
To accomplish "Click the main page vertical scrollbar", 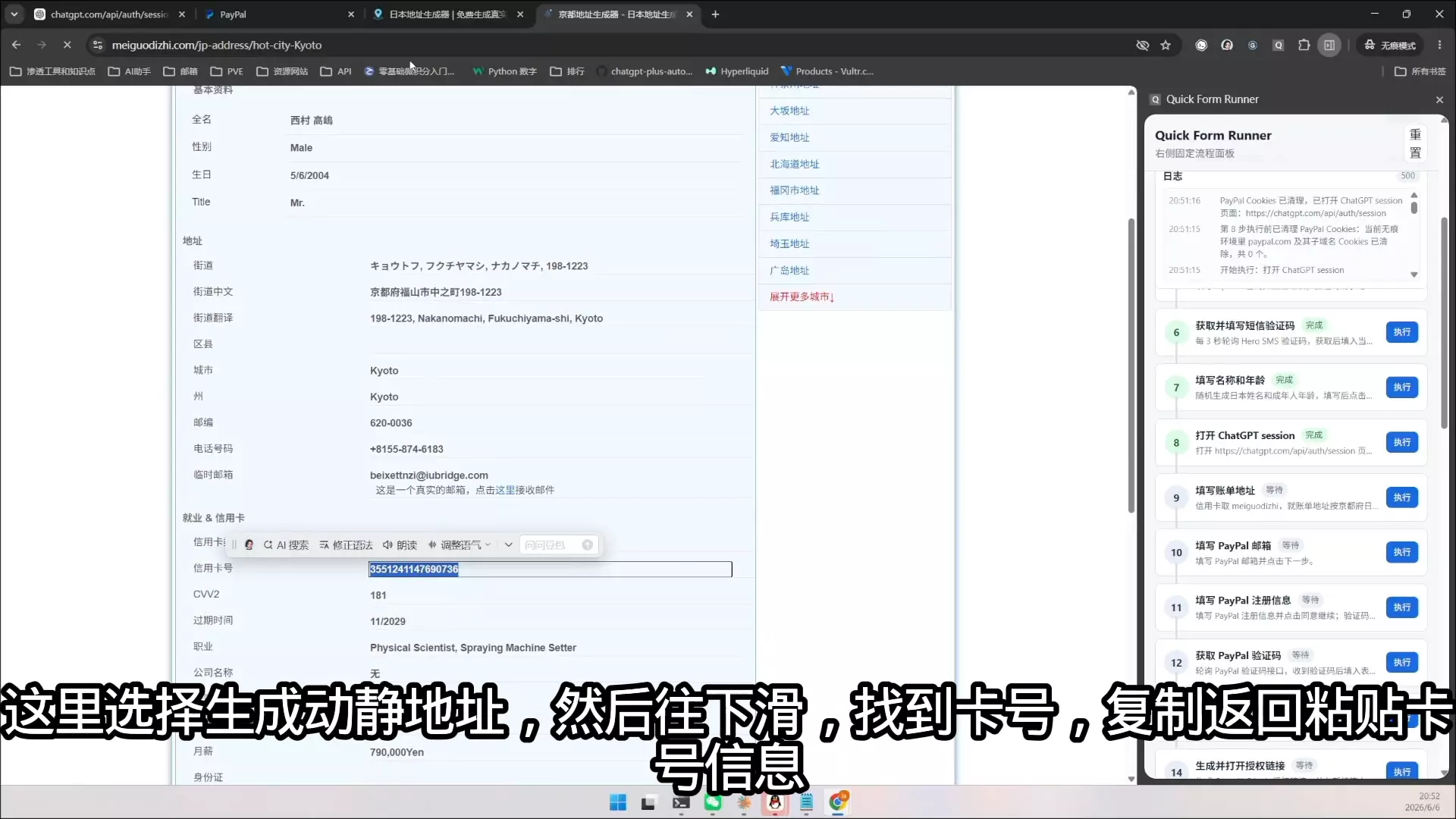I will click(1131, 365).
